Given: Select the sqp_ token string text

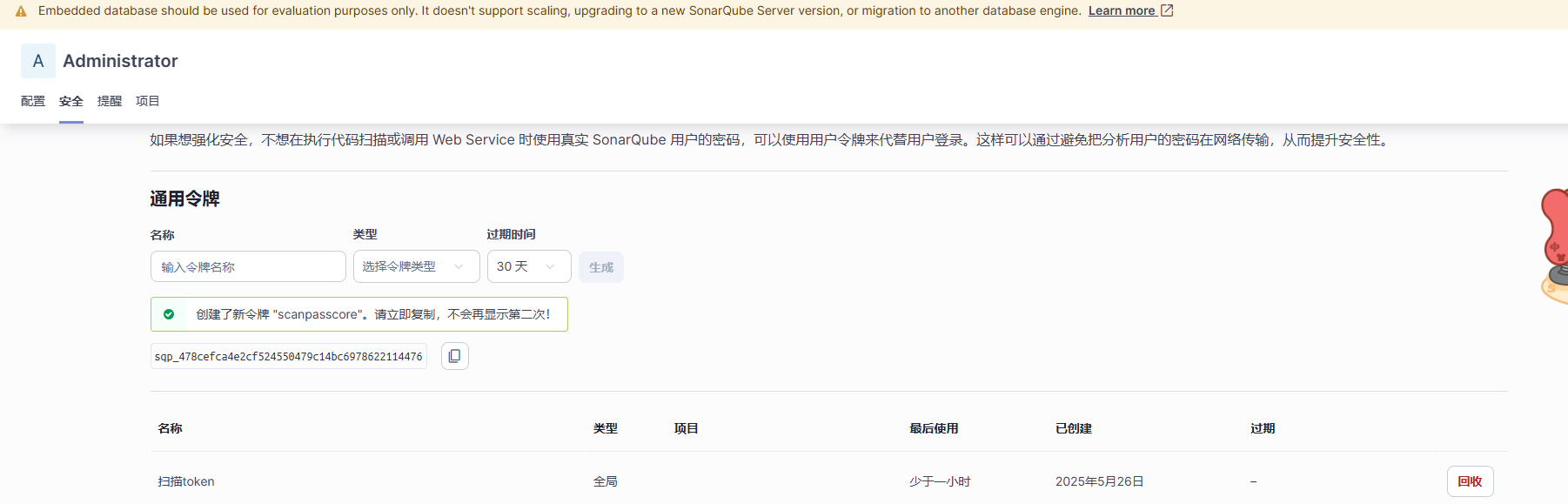Looking at the screenshot, I should [x=288, y=357].
